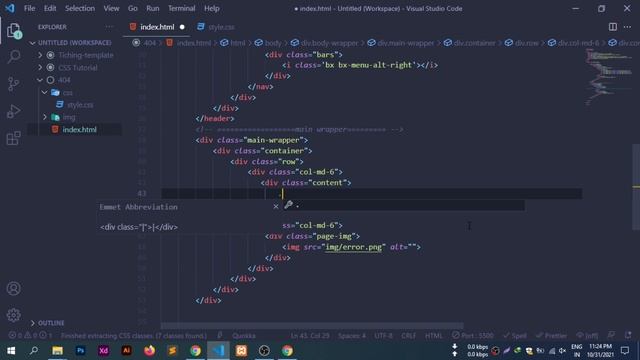Screen dimensions: 640x360
Task: Open Explorer views and more actions ellipsis
Action: pos(109,27)
